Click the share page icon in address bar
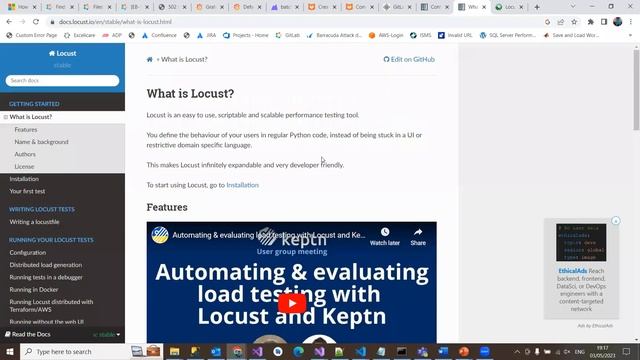 (x=561, y=22)
